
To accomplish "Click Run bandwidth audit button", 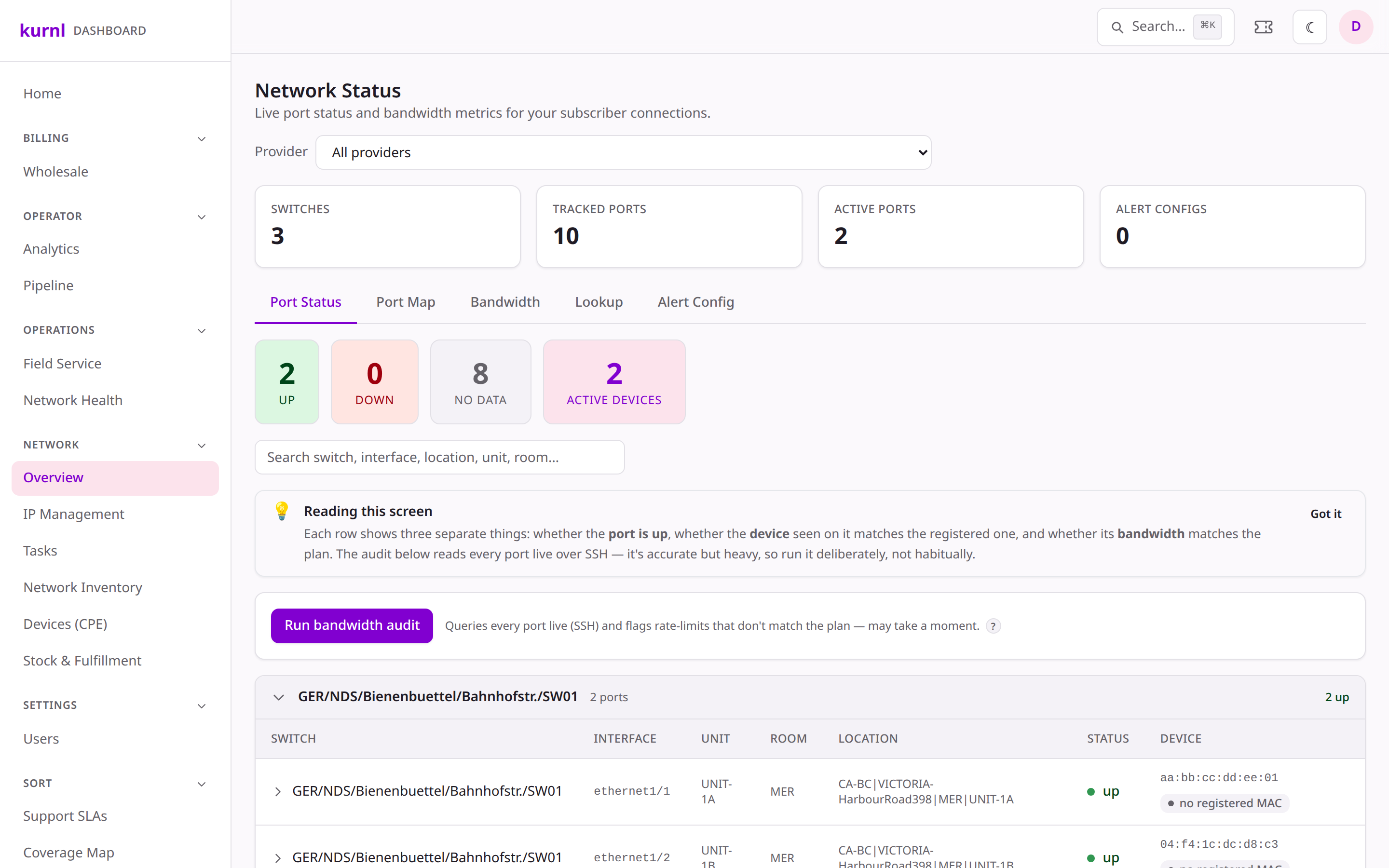I will pyautogui.click(x=352, y=626).
